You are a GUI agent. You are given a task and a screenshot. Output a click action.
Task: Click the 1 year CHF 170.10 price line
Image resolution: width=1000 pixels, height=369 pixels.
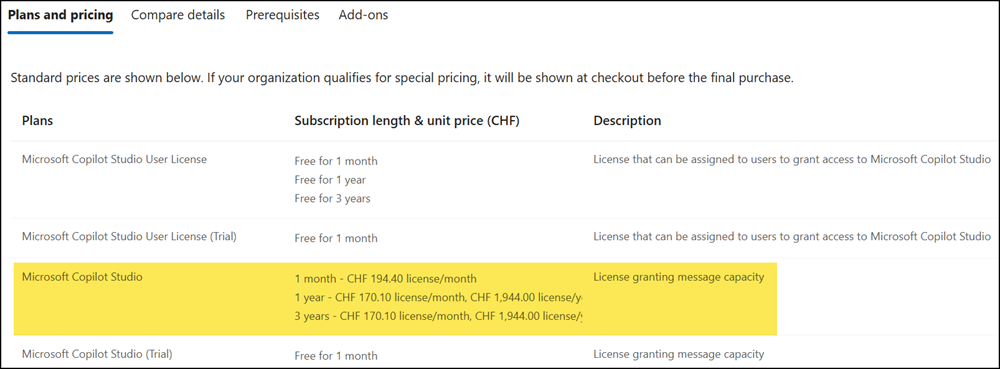click(x=438, y=298)
